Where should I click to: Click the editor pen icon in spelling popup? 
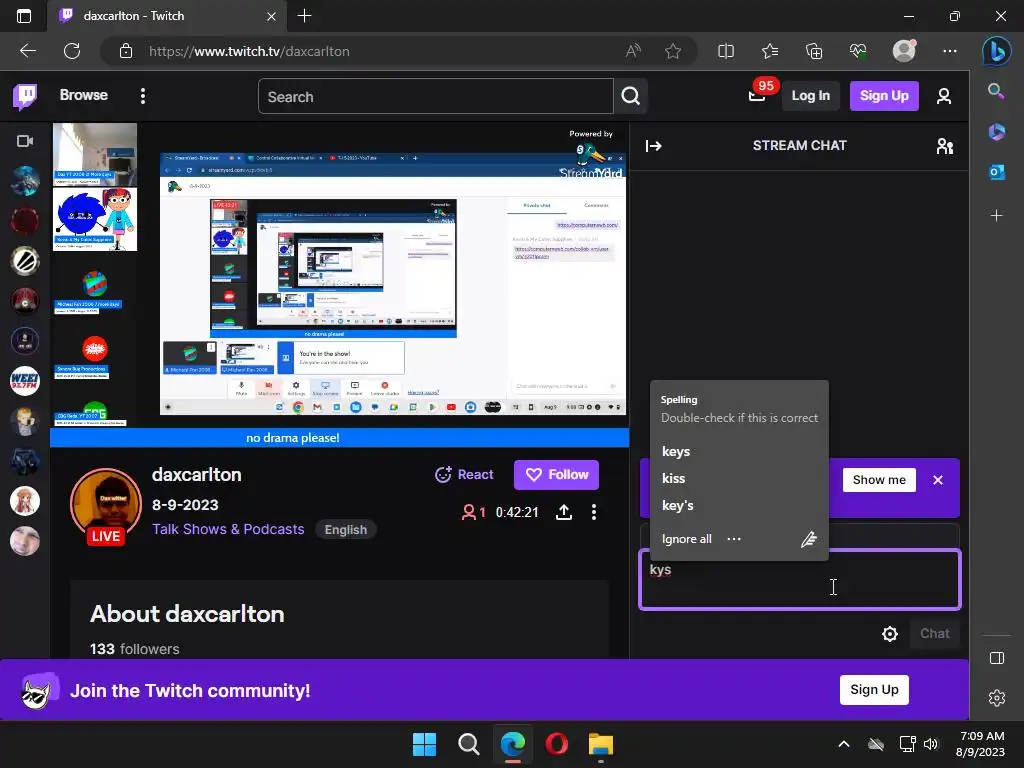coord(808,539)
